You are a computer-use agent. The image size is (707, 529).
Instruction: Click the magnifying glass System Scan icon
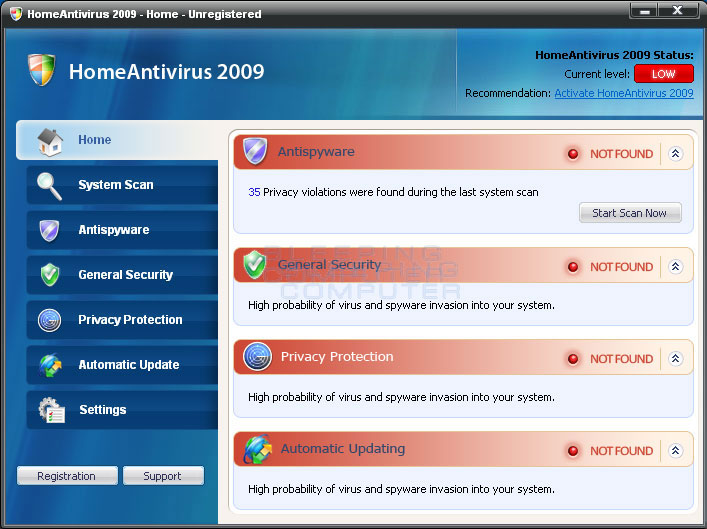click(x=49, y=186)
